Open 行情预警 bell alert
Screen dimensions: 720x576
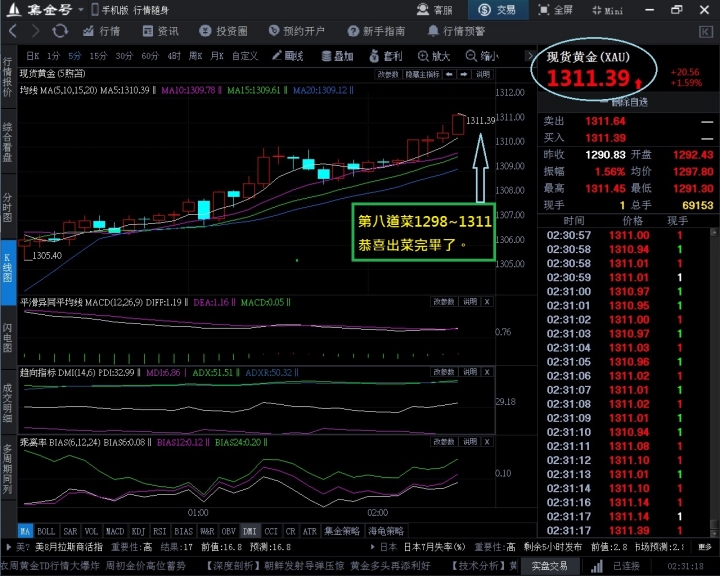click(x=456, y=31)
